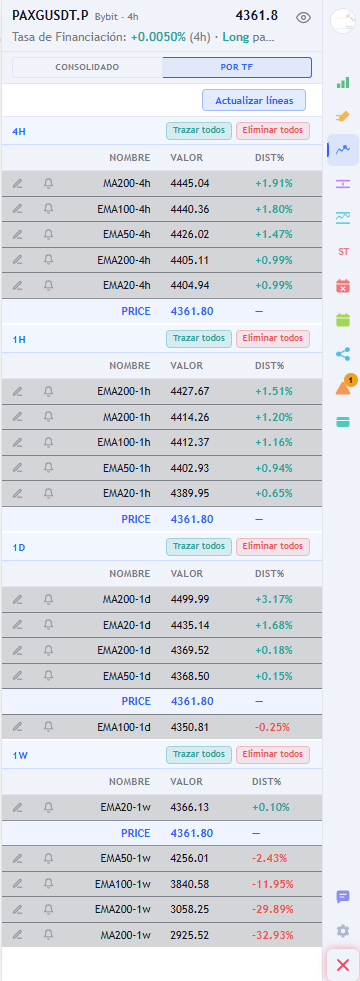Click the PAXGUSDT.P symbol title

click(x=50, y=17)
